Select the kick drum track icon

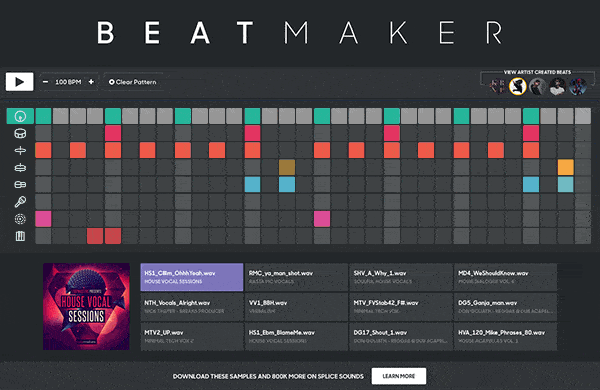(x=20, y=116)
